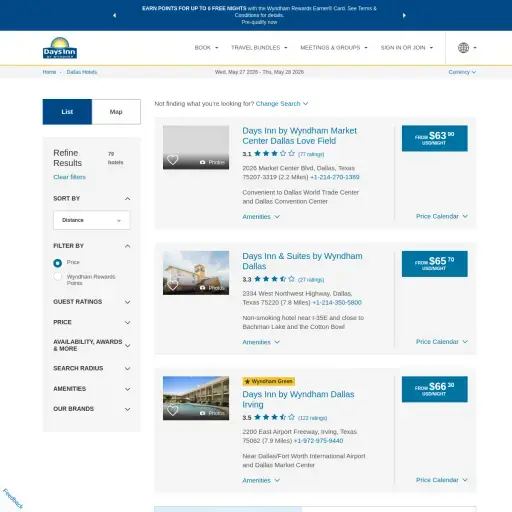
Task: Expand Amenities for Market Center Love Field hotel
Action: [261, 217]
